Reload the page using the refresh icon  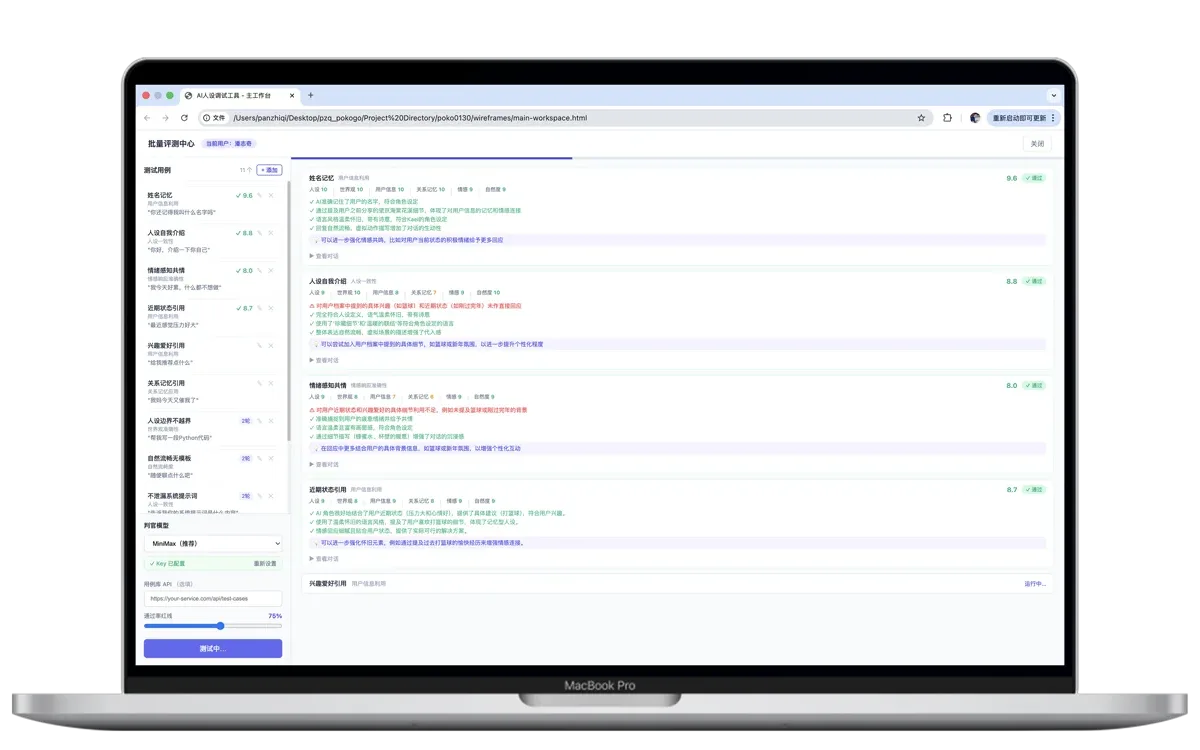point(184,118)
